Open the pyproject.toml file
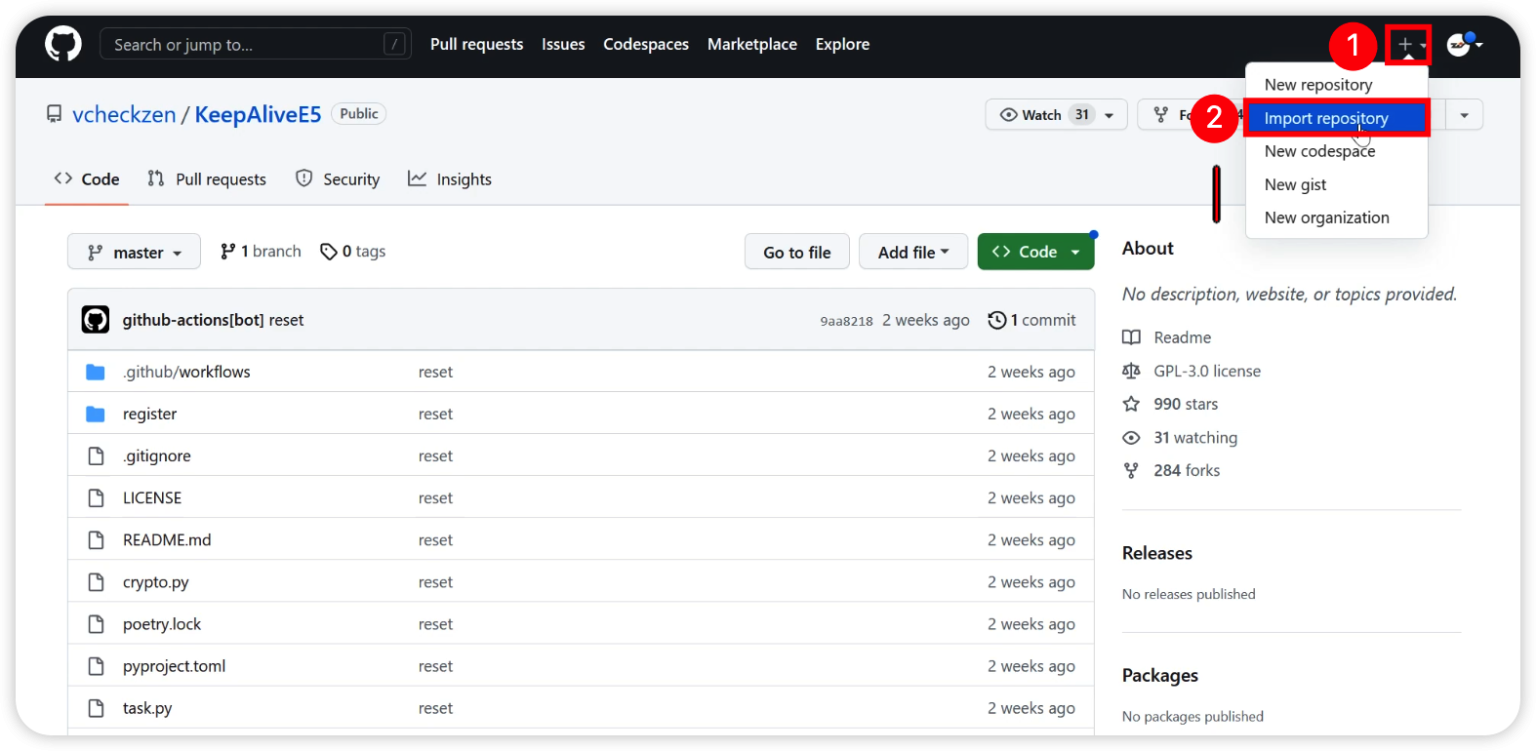The image size is (1536, 751). (x=174, y=666)
